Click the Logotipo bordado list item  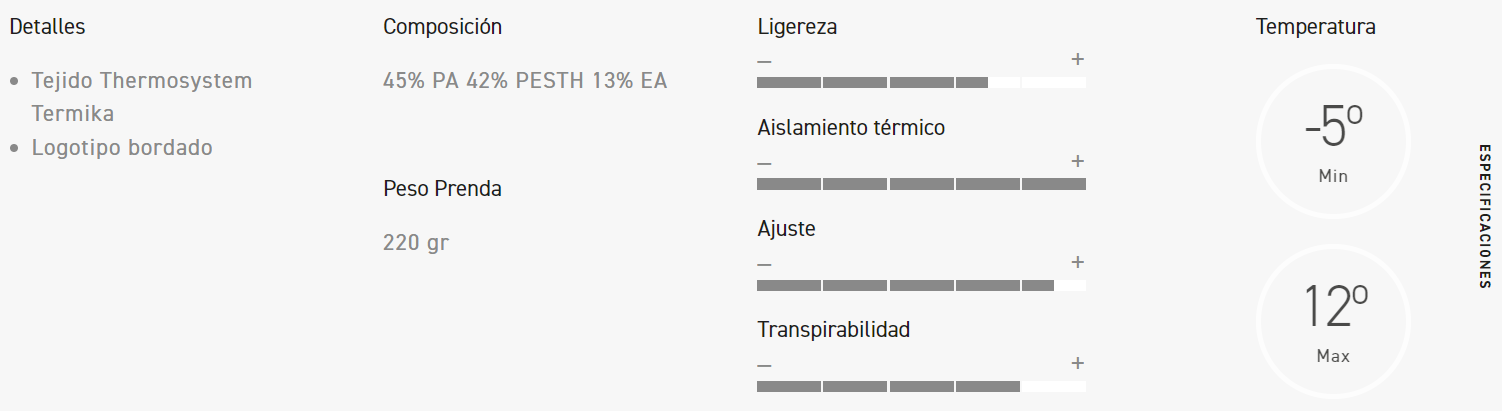[x=122, y=148]
